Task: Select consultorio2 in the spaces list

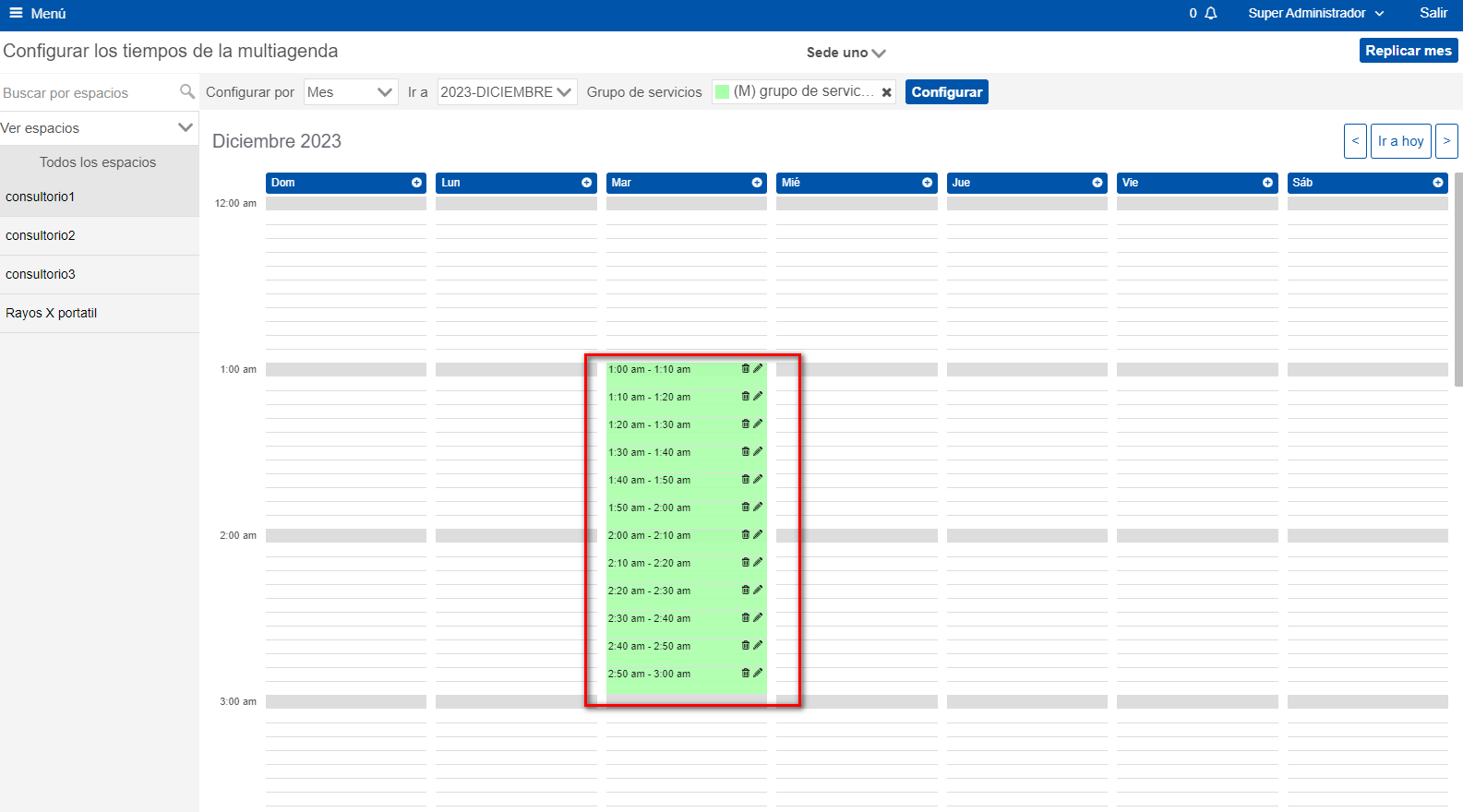Action: (100, 235)
